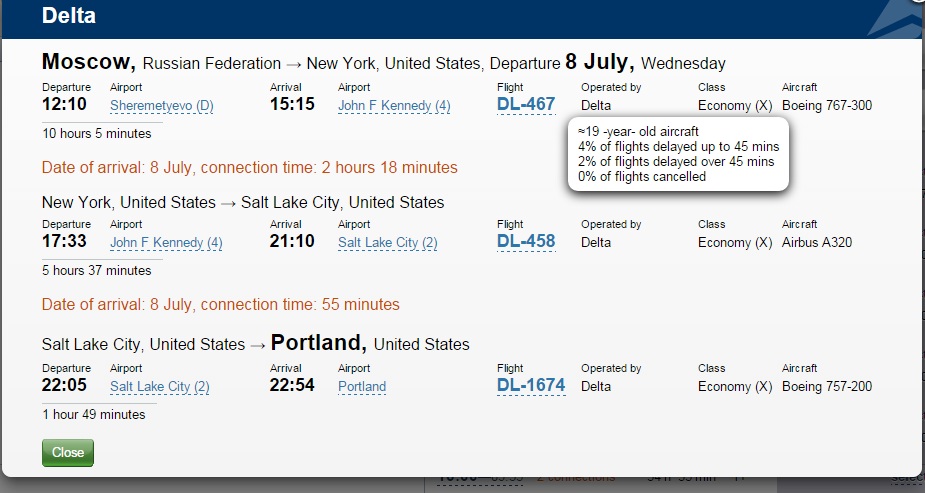This screenshot has width=925, height=493.
Task: Select flight number DL-1674
Action: 531,386
